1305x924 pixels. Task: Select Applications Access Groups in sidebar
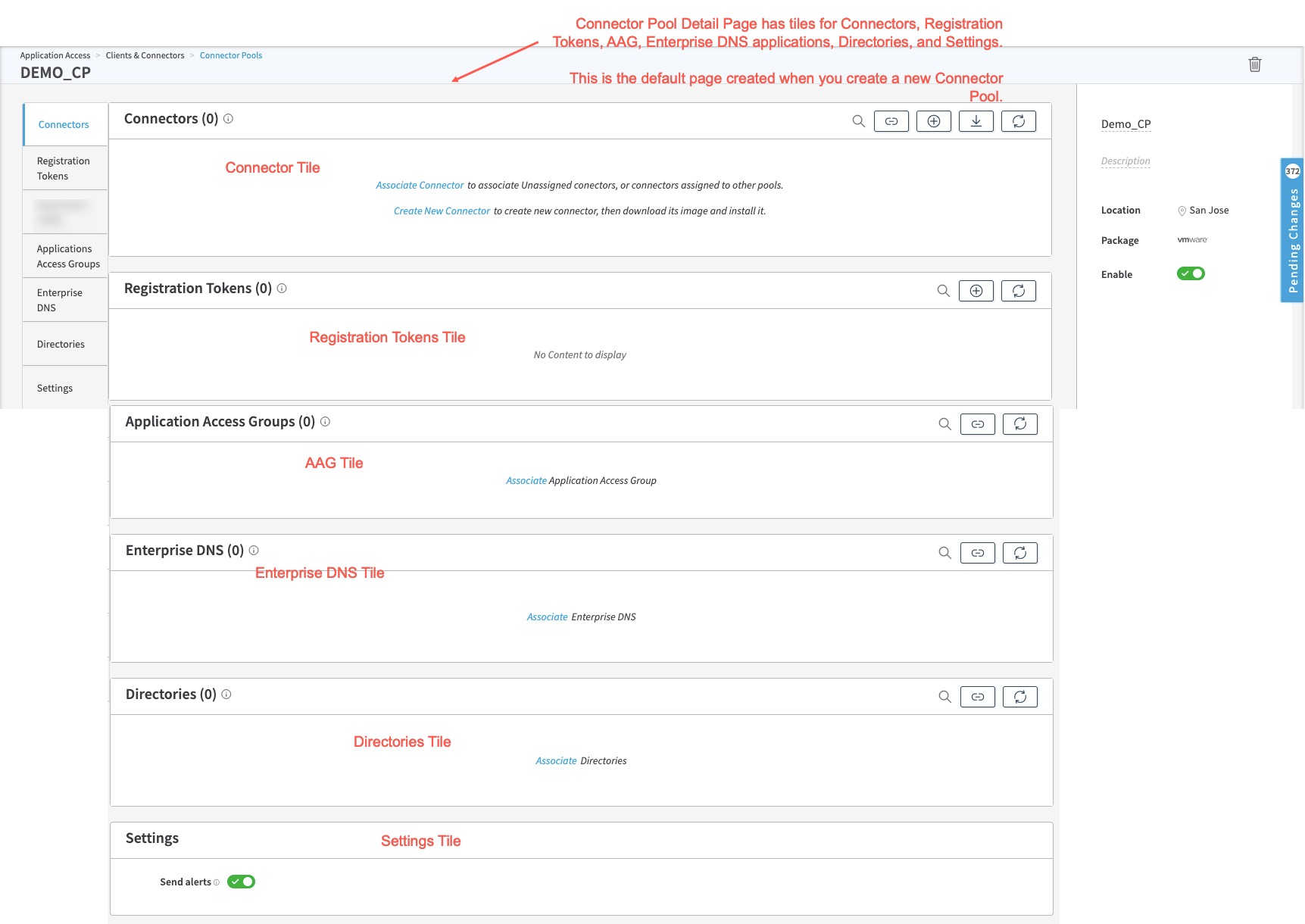tap(67, 256)
